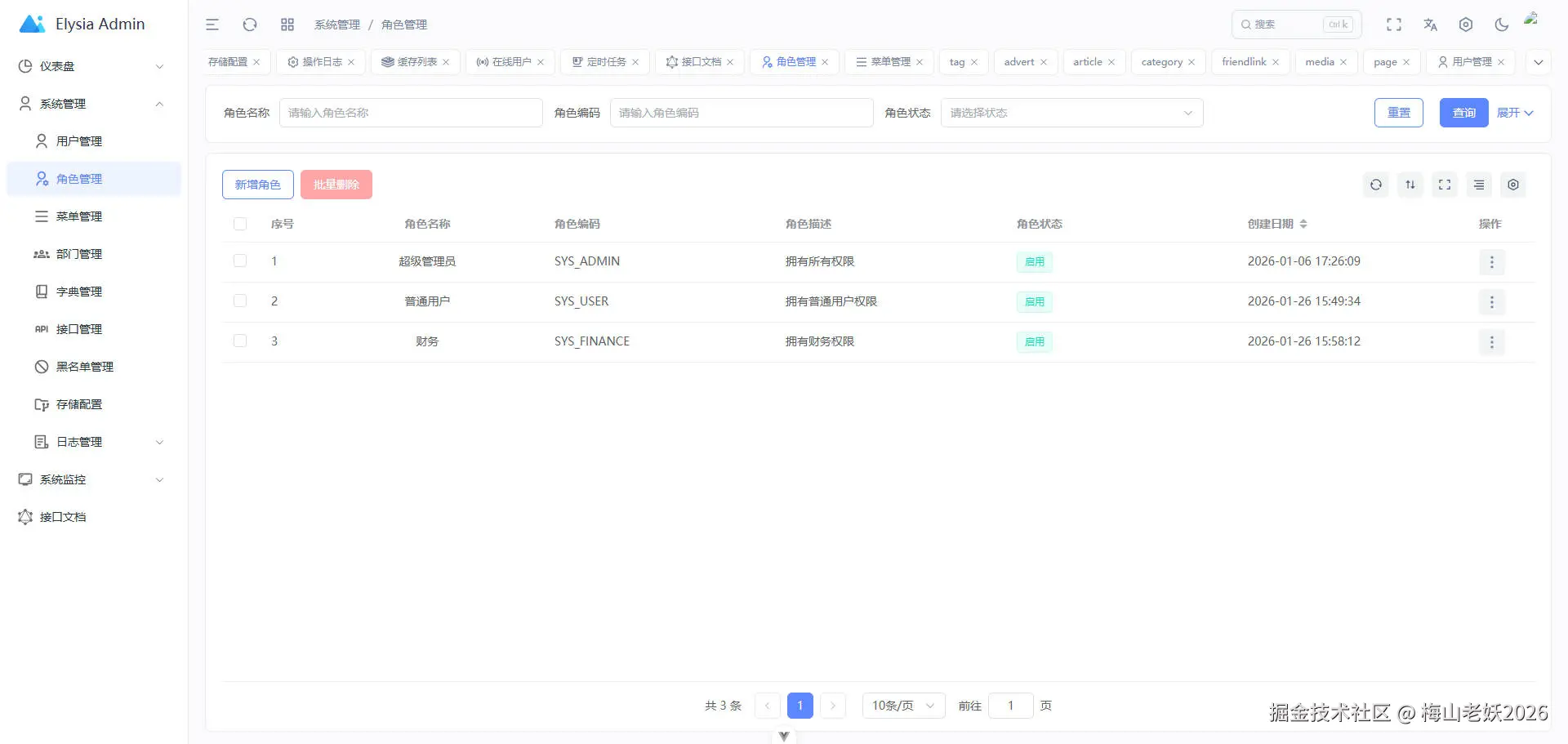Click 系统管理 in breadcrumb
Image resolution: width=1568 pixels, height=744 pixels.
337,25
